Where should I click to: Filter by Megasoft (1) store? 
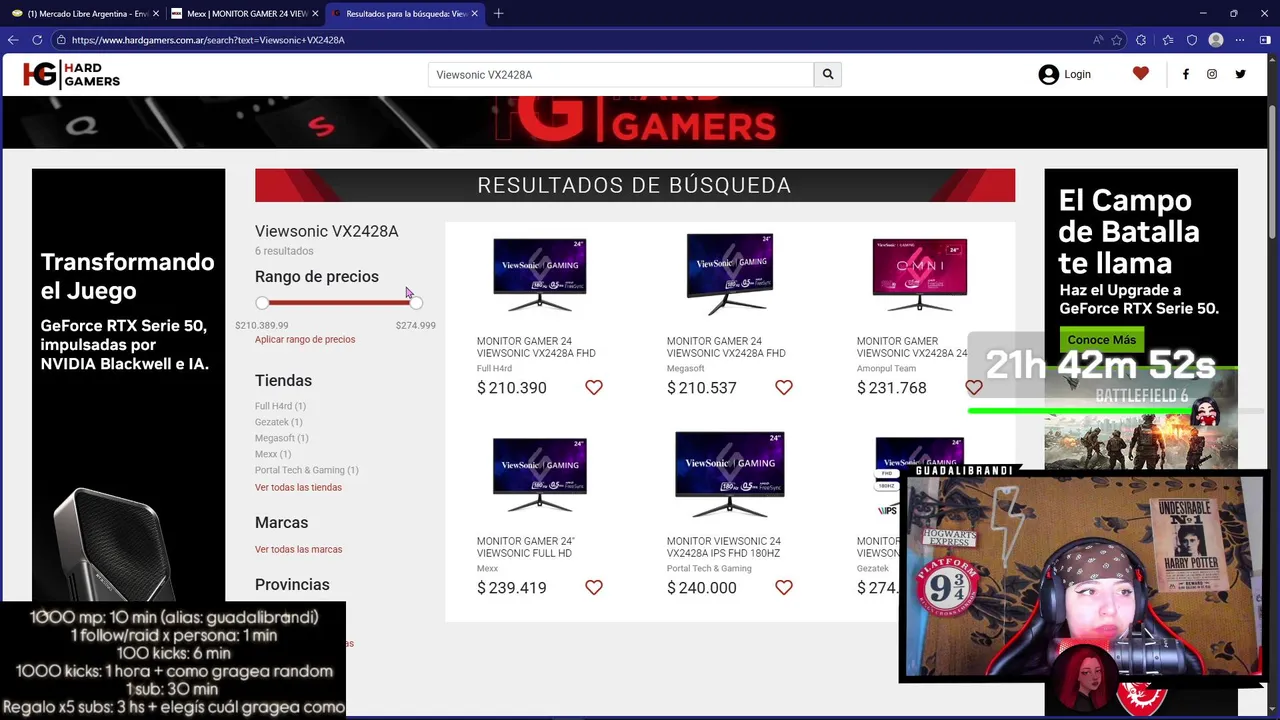(x=282, y=438)
